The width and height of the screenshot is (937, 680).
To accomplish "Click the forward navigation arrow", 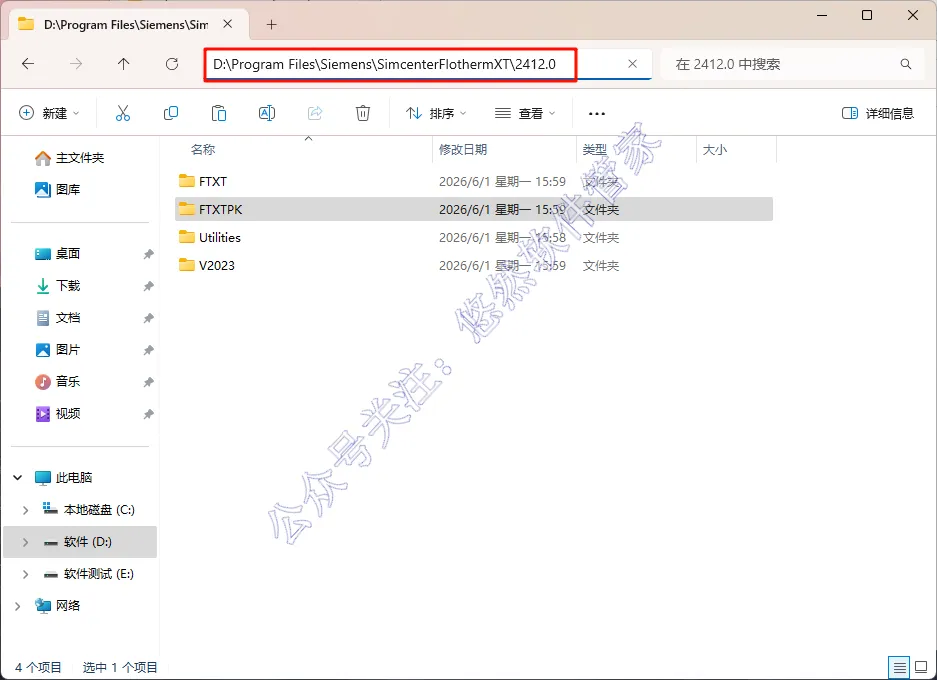I will click(76, 64).
